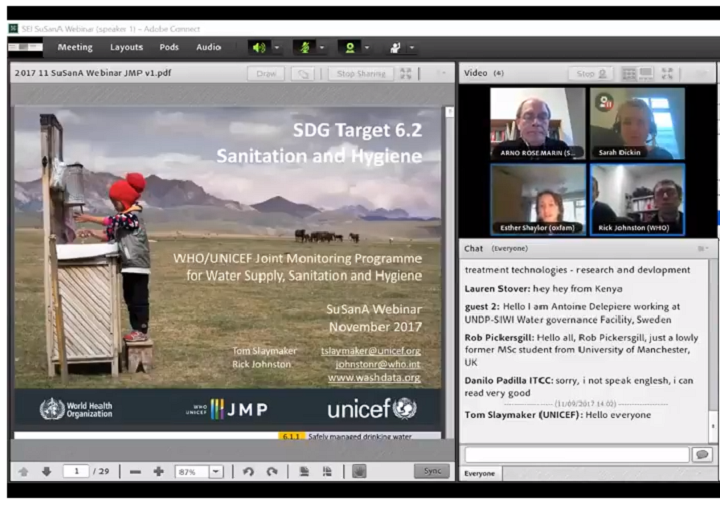Zoom in using the plus icon
Screen dimensions: 720x507
[158, 471]
